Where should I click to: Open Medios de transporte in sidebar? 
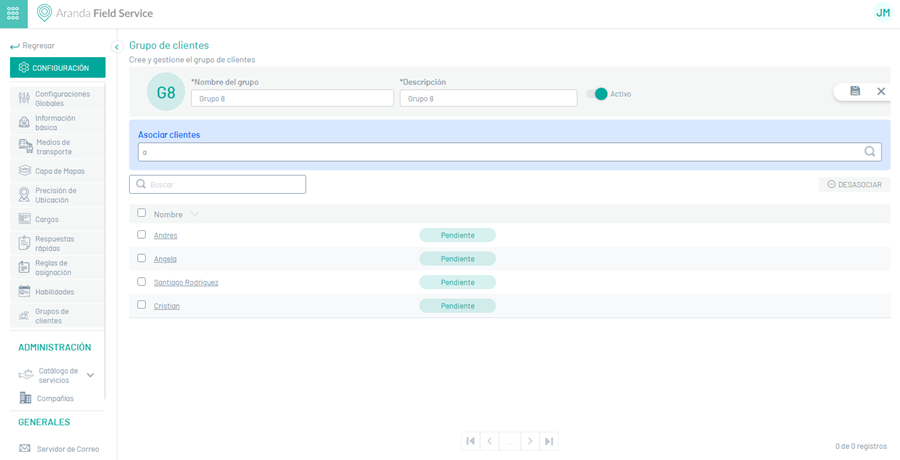[x=54, y=147]
